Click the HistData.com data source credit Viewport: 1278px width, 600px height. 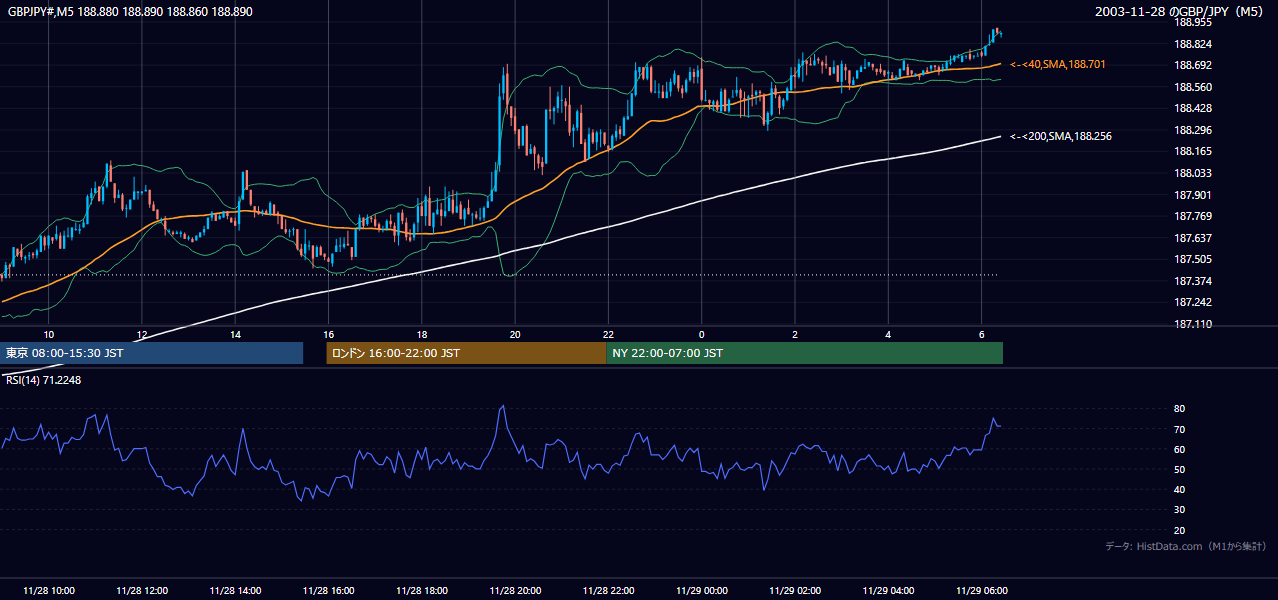[1185, 546]
